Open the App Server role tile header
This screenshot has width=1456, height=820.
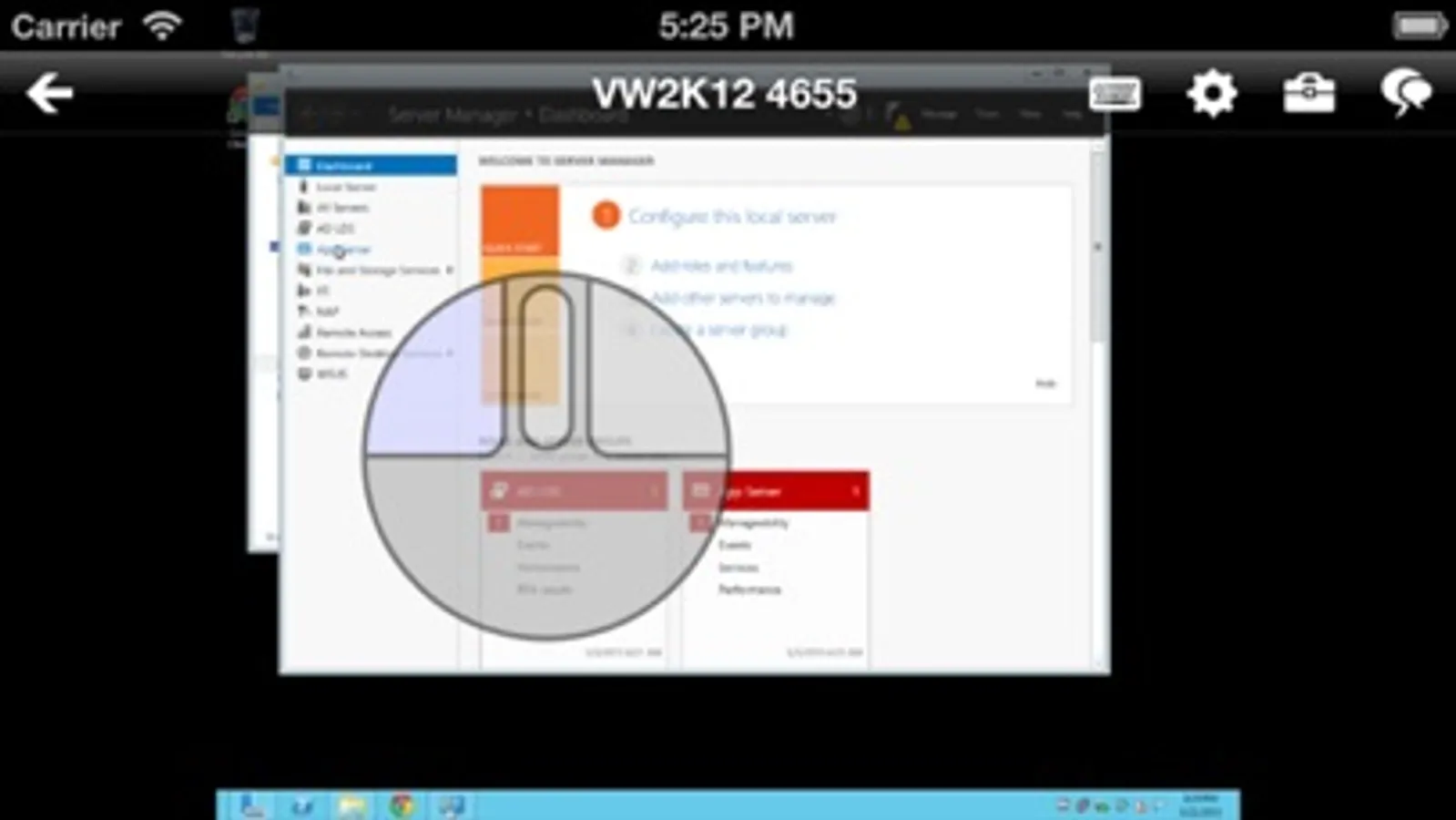click(x=776, y=491)
